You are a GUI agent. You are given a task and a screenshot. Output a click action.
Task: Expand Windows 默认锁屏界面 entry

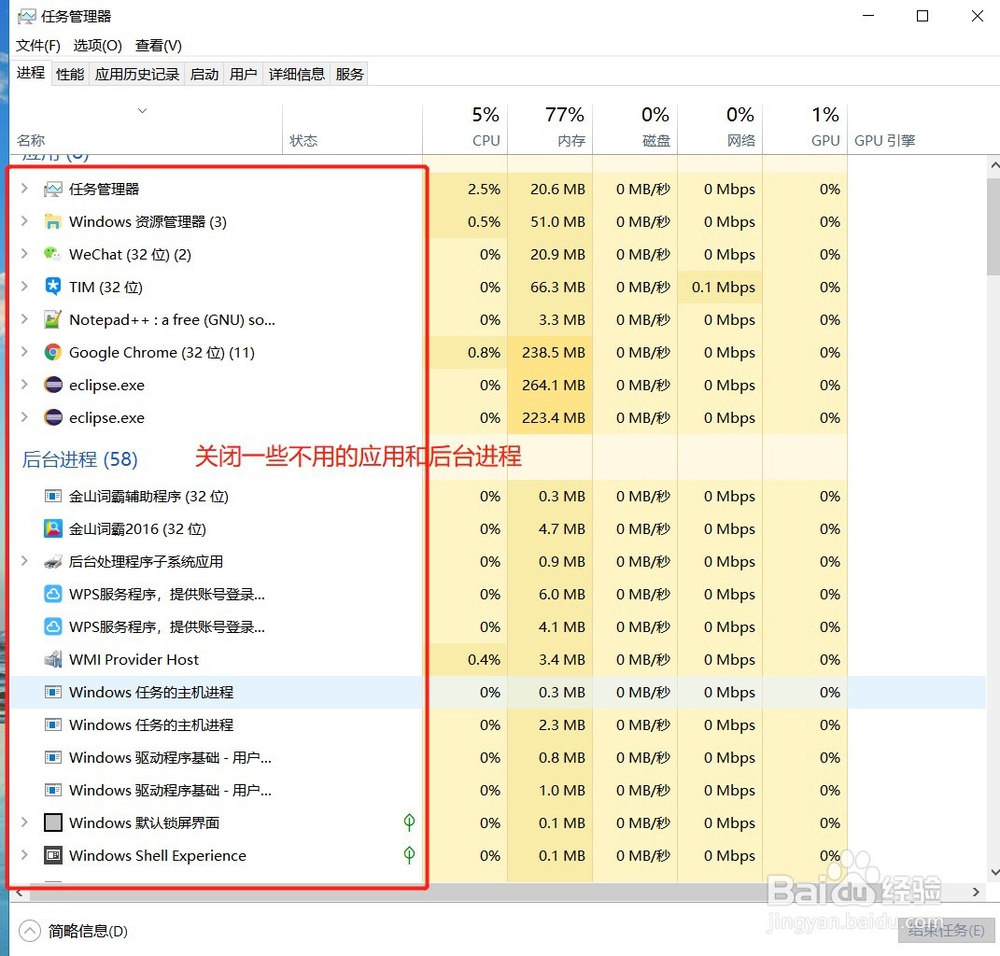point(24,821)
